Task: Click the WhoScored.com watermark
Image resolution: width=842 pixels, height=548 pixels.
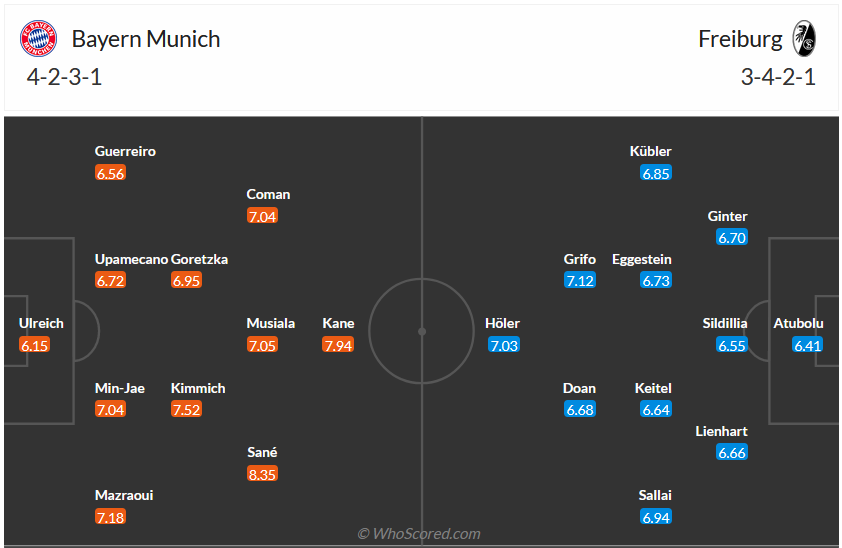Action: pyautogui.click(x=419, y=534)
